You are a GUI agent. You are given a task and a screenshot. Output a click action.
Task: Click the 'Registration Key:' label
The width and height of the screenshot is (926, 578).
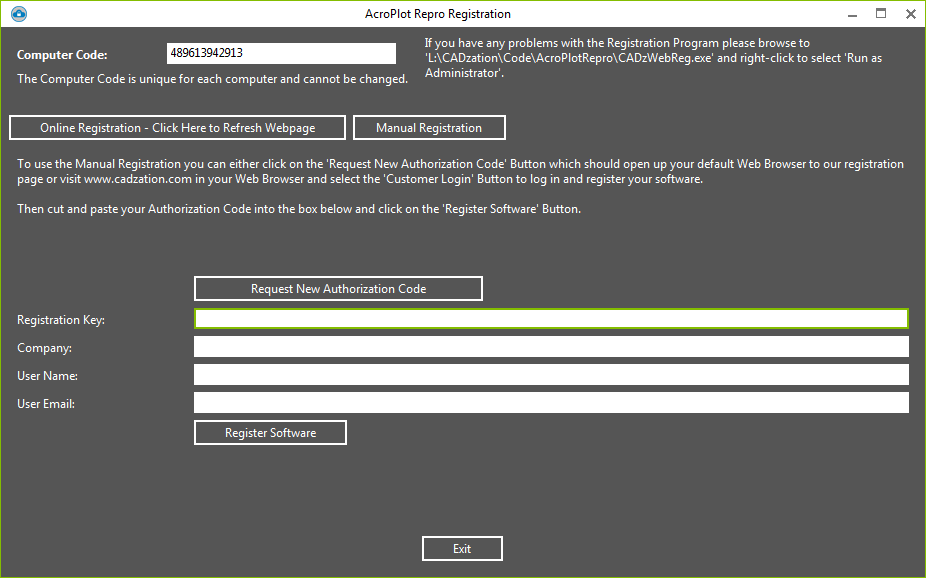(61, 320)
